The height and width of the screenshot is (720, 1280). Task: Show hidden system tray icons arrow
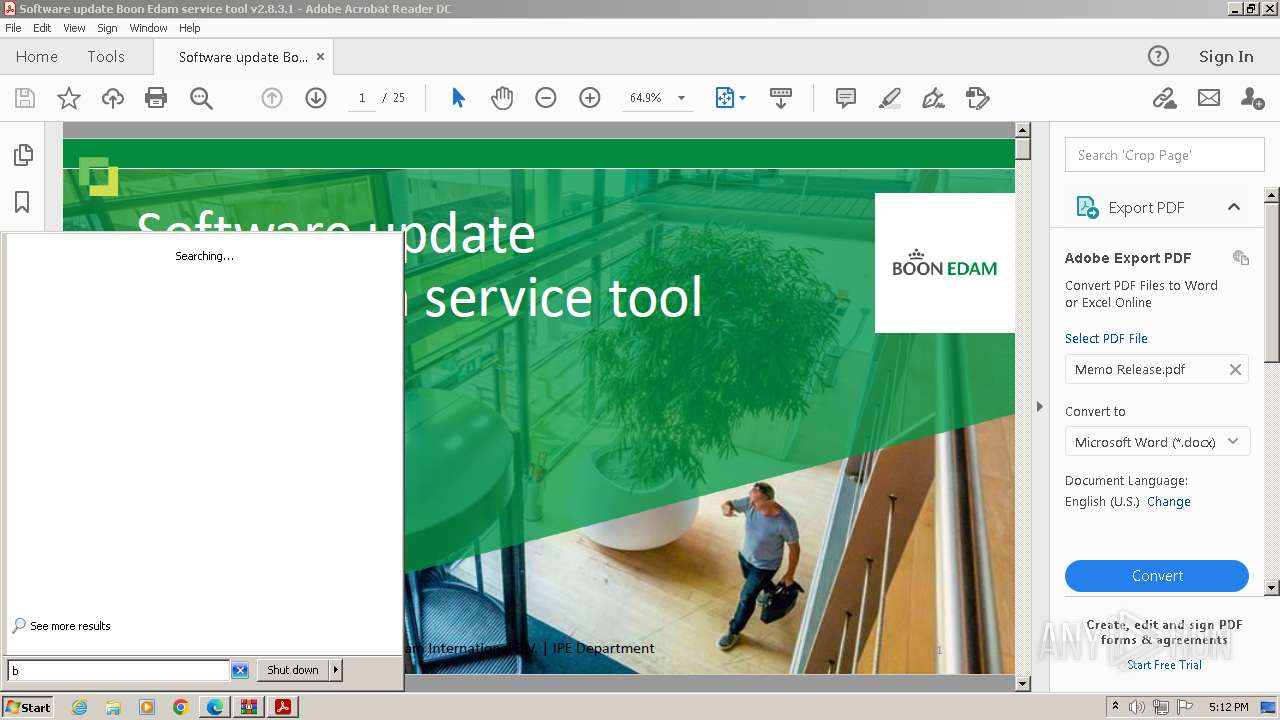[1115, 707]
